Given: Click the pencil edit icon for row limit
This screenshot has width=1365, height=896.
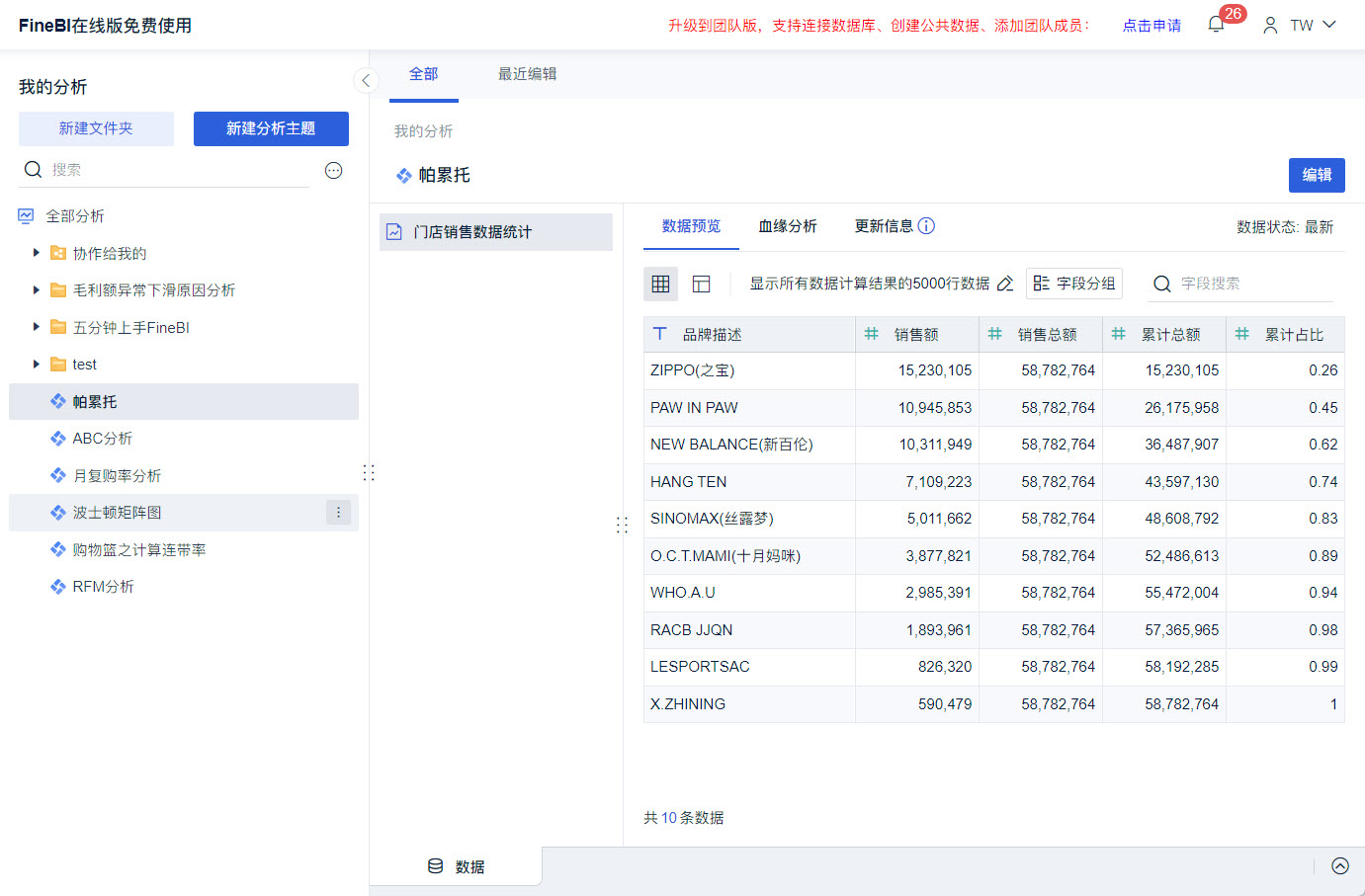Looking at the screenshot, I should [x=1005, y=284].
